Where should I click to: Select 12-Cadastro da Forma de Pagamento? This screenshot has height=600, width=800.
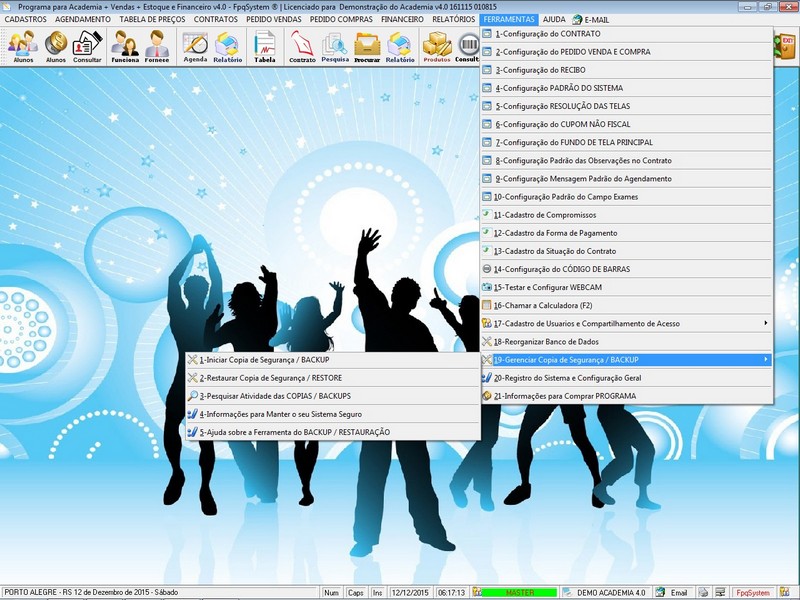[627, 233]
